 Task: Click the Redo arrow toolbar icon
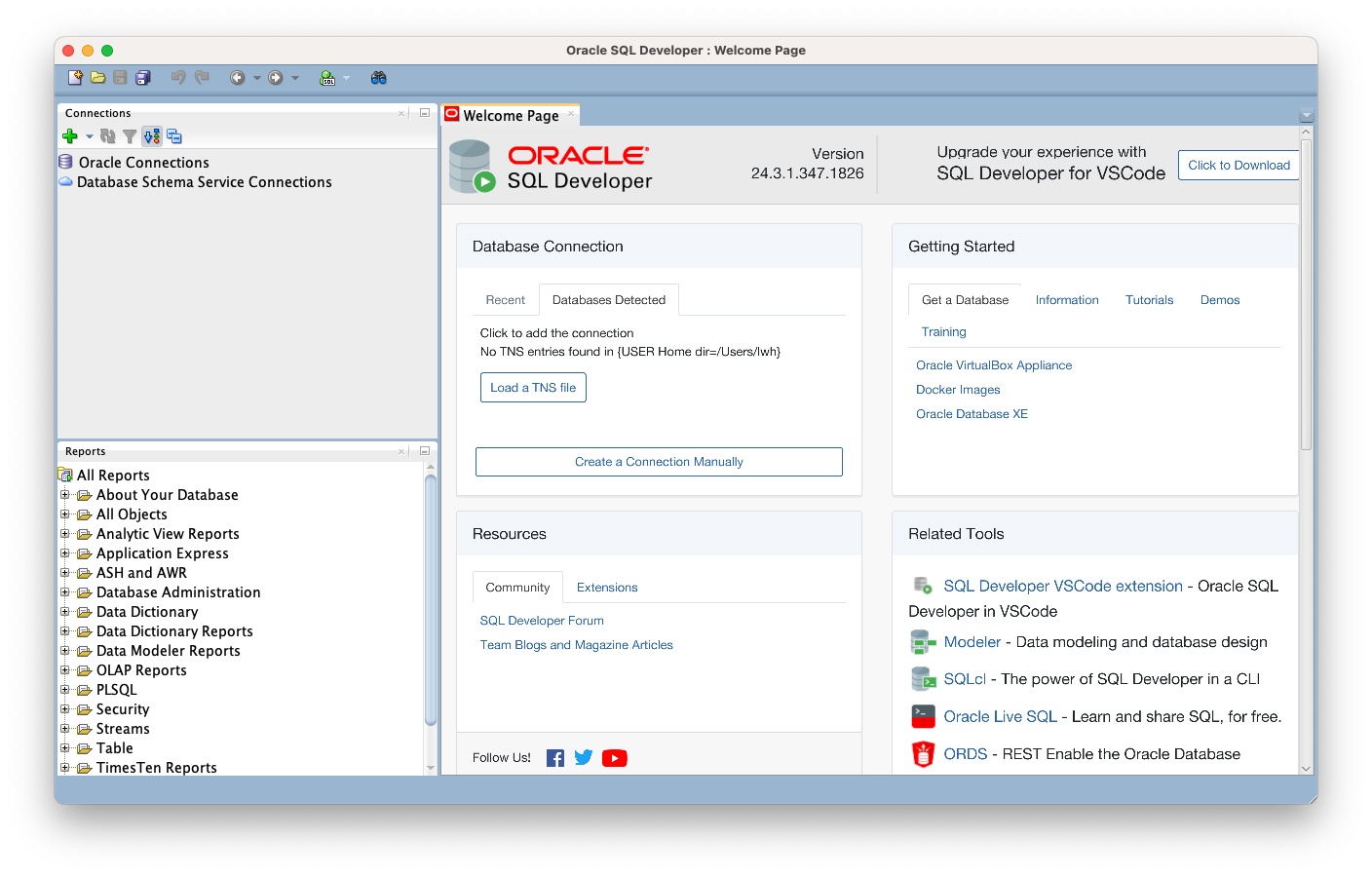pyautogui.click(x=202, y=78)
